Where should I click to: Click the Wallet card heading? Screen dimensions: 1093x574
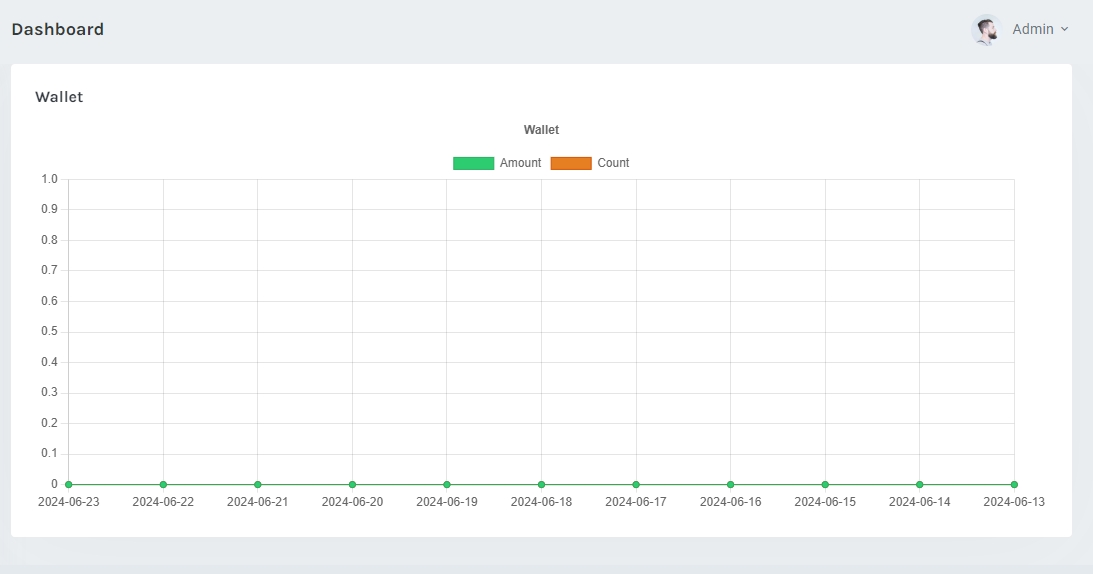click(x=59, y=97)
